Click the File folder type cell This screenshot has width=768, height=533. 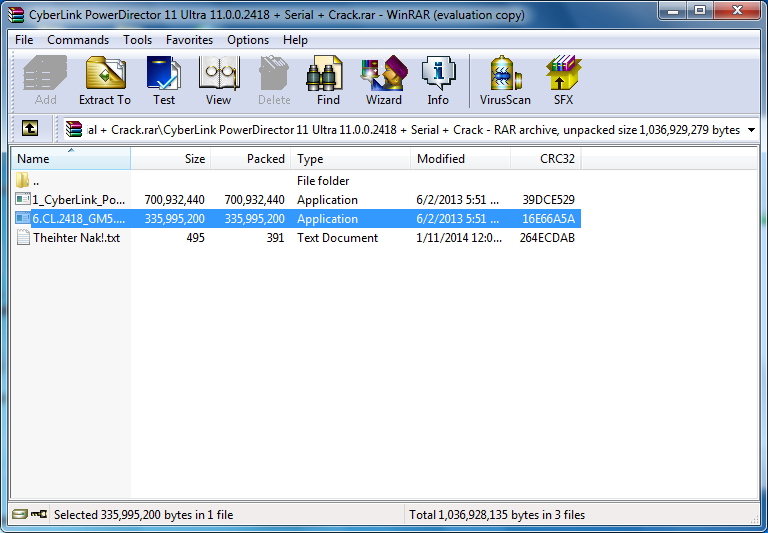[x=323, y=180]
